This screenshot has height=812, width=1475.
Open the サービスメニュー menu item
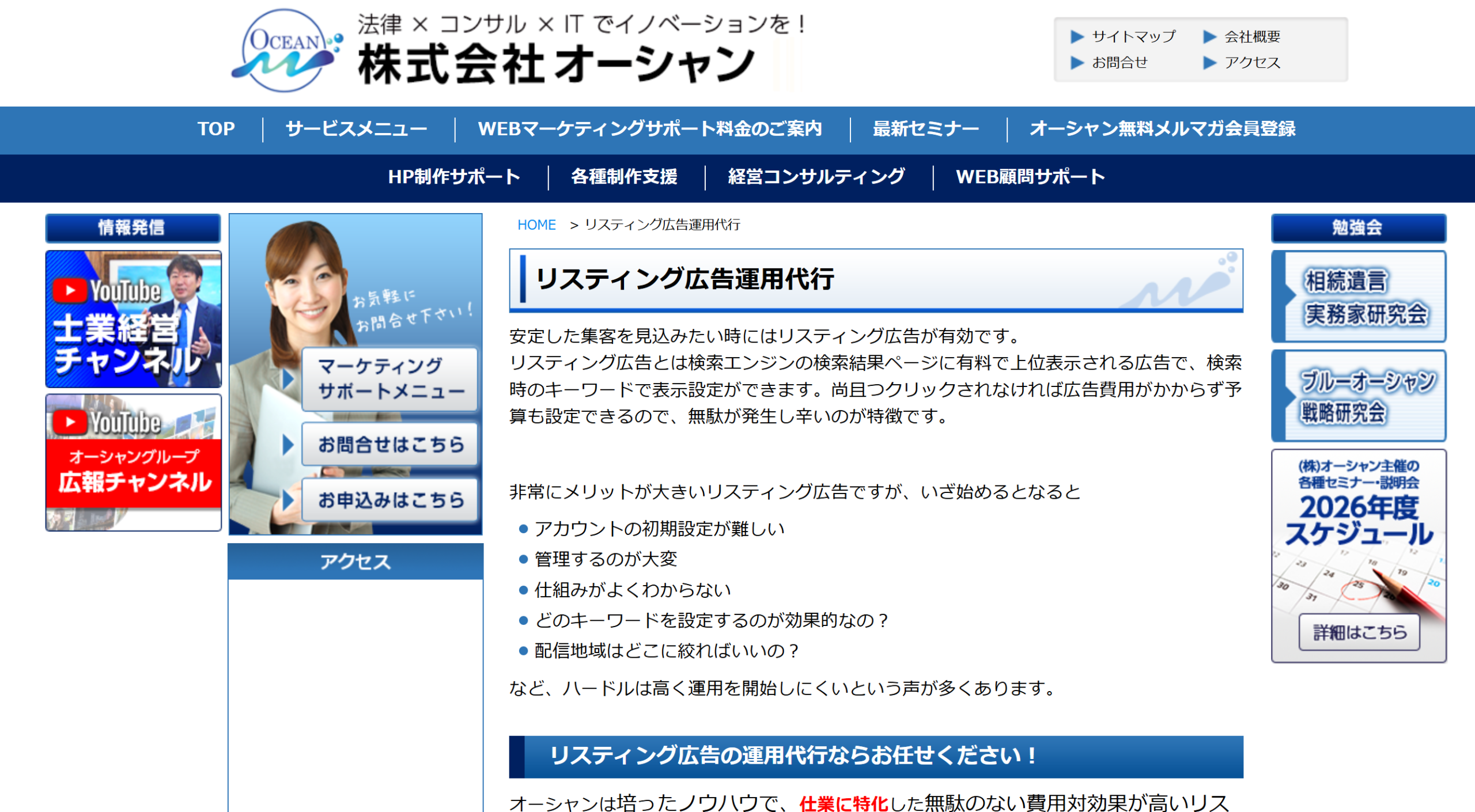356,129
